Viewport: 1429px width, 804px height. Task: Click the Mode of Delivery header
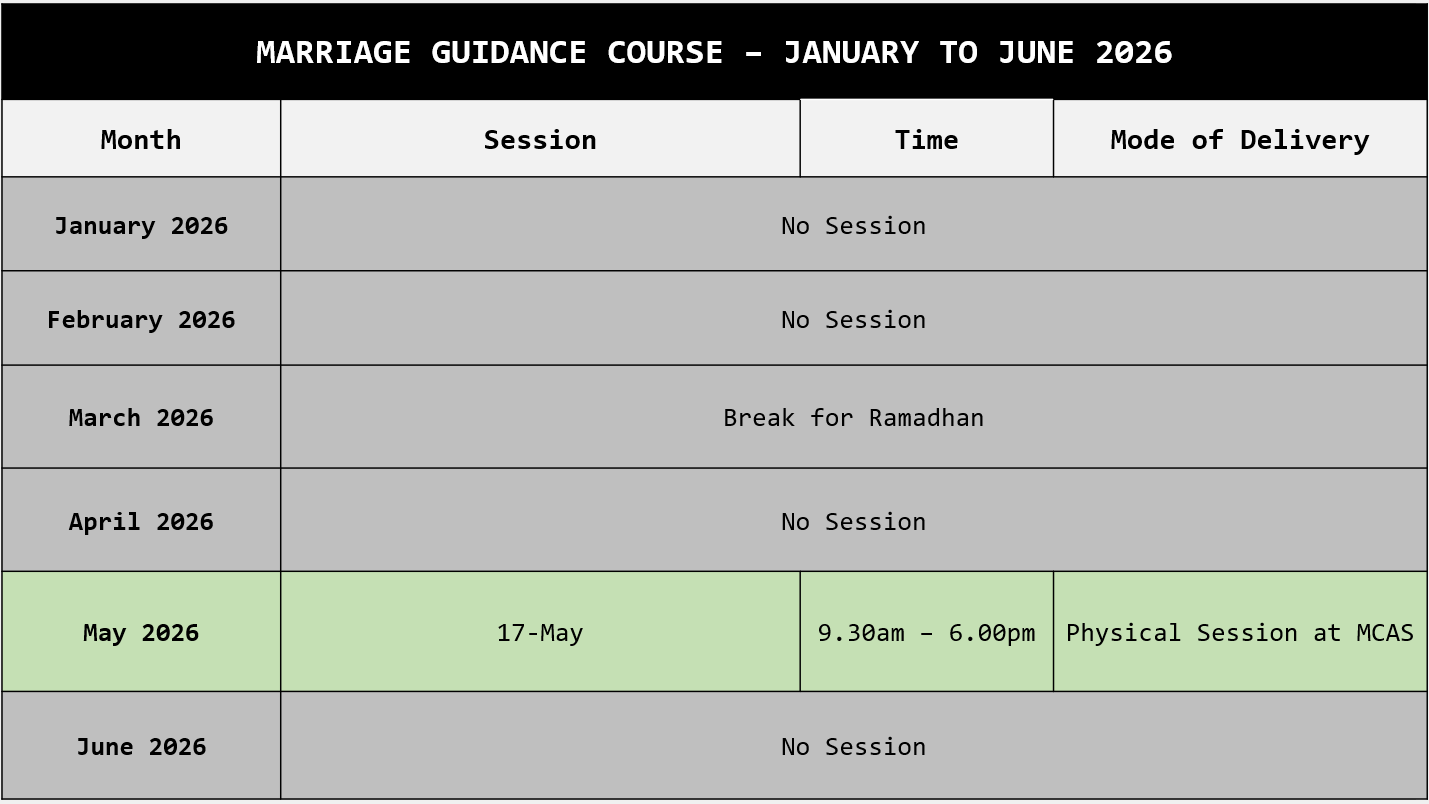1239,140
